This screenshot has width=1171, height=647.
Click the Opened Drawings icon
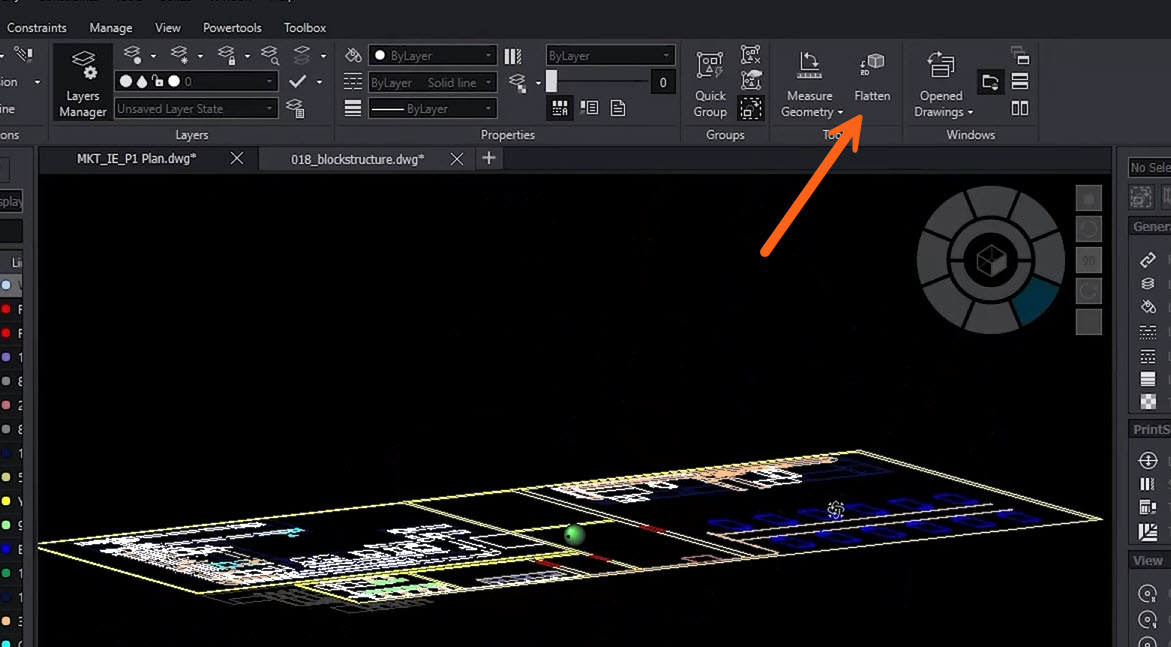click(940, 68)
